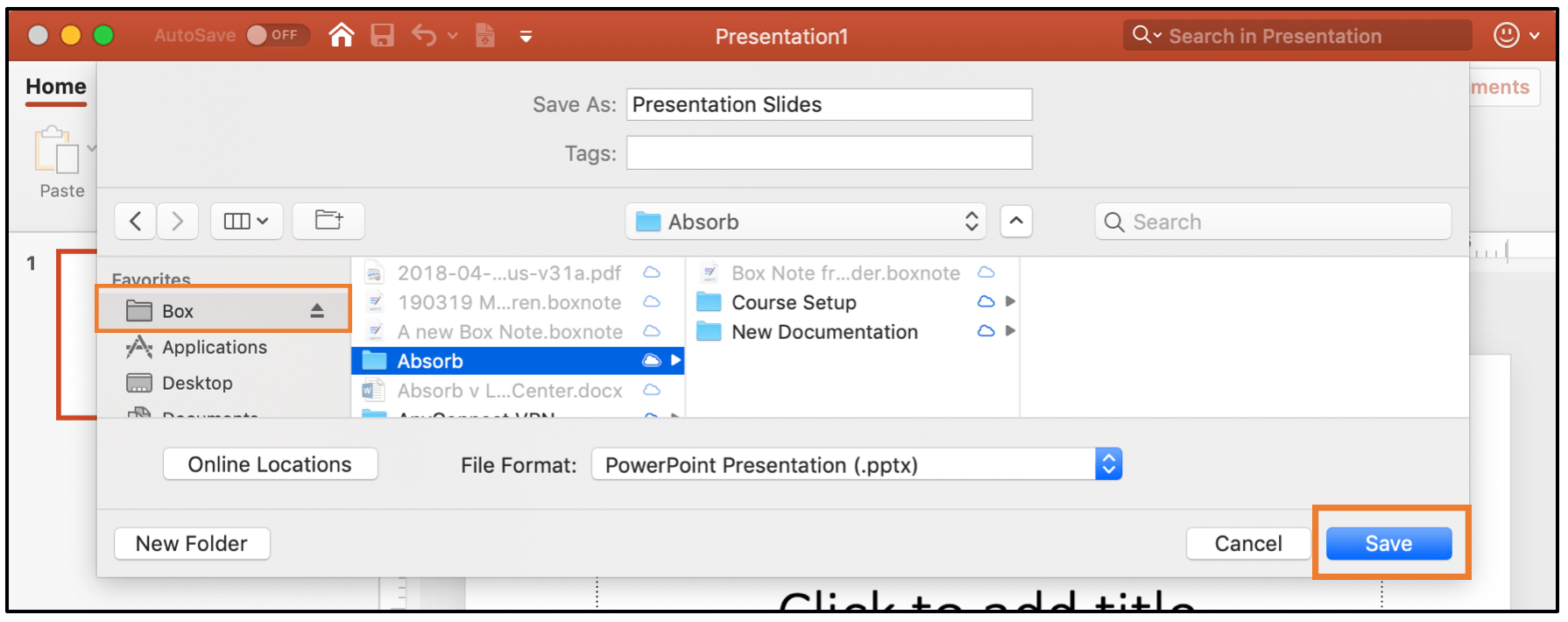Open the search magnifier options icon
Viewport: 1568px width, 622px height.
(1147, 35)
